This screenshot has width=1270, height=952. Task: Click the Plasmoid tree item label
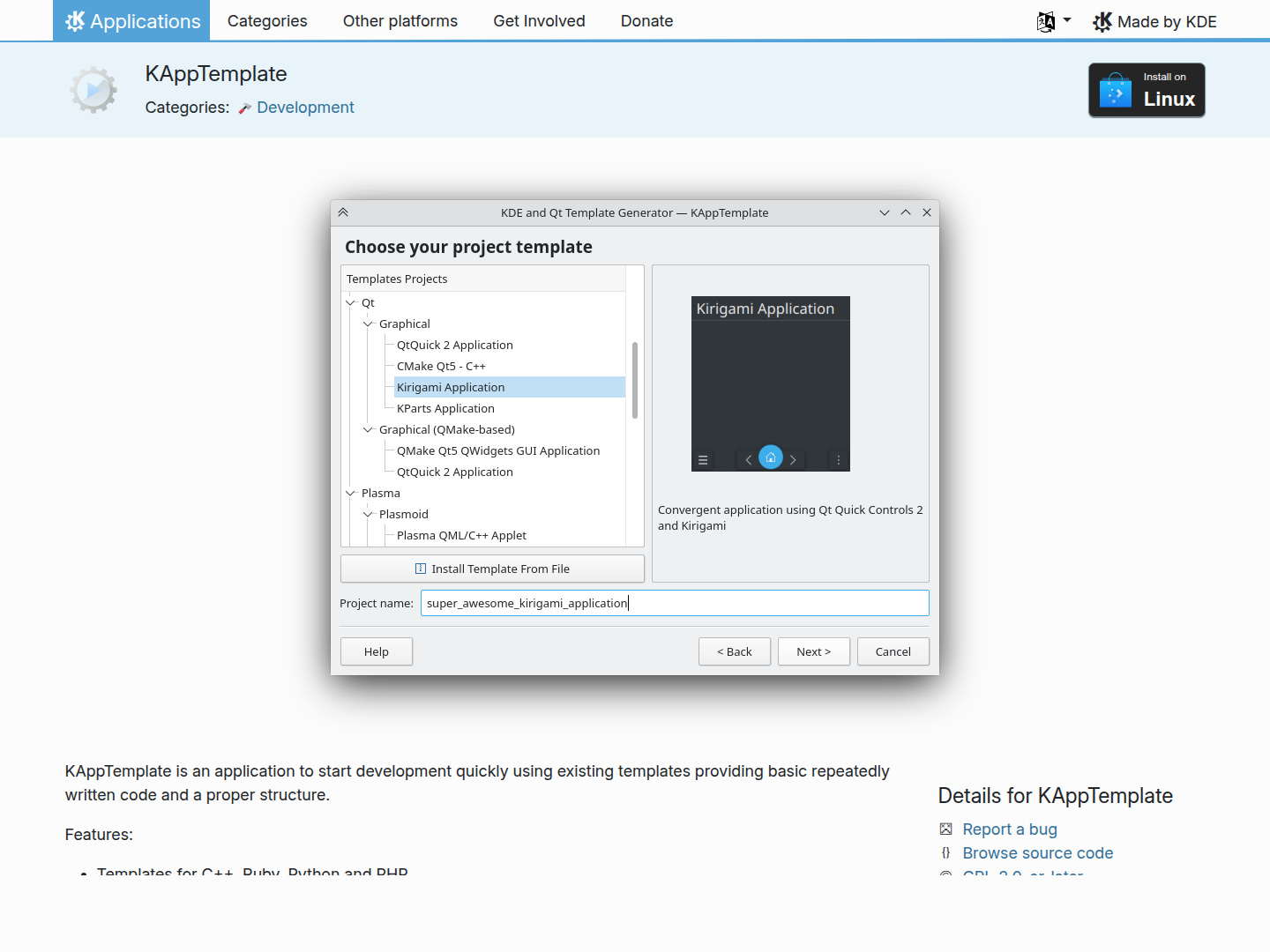pyautogui.click(x=404, y=514)
